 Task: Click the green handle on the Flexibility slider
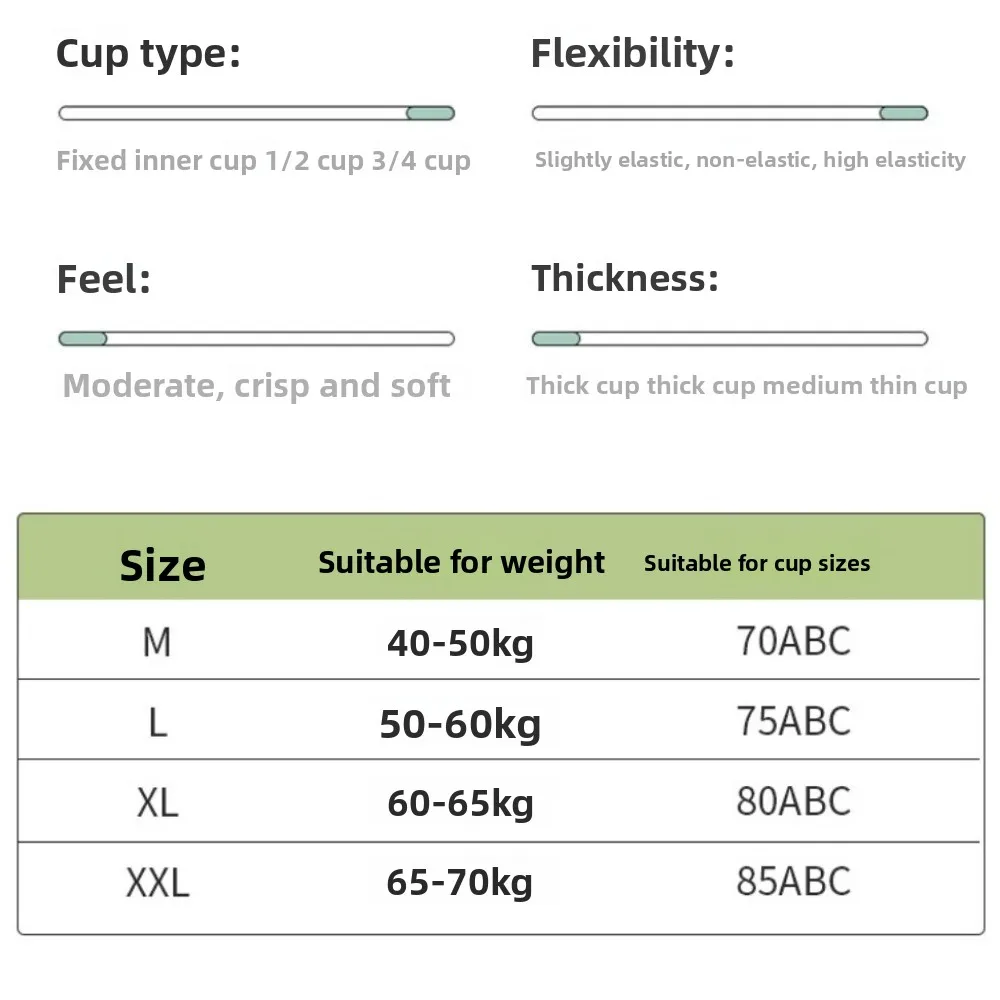[x=904, y=114]
